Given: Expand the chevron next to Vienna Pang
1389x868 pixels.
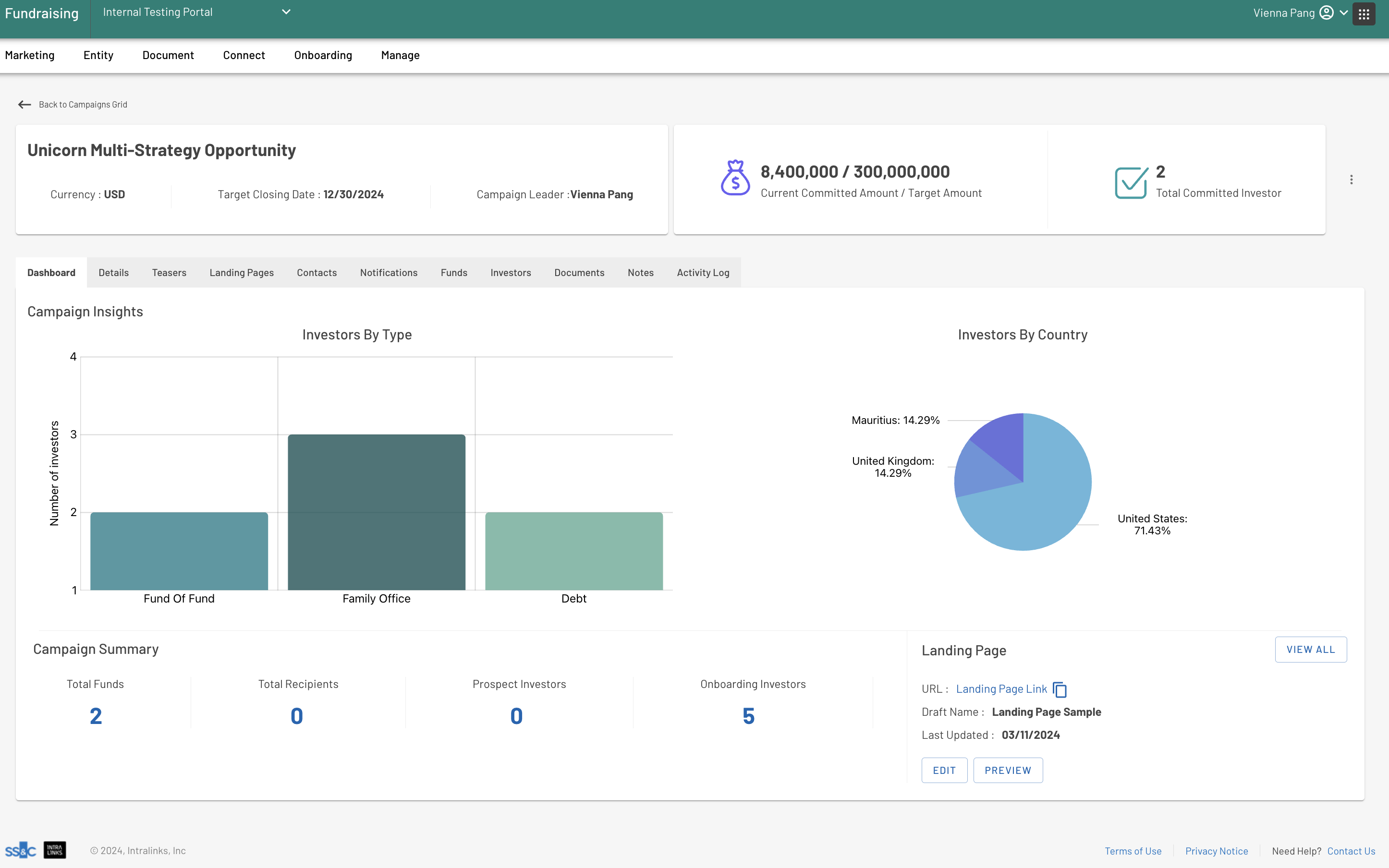Looking at the screenshot, I should 1344,12.
